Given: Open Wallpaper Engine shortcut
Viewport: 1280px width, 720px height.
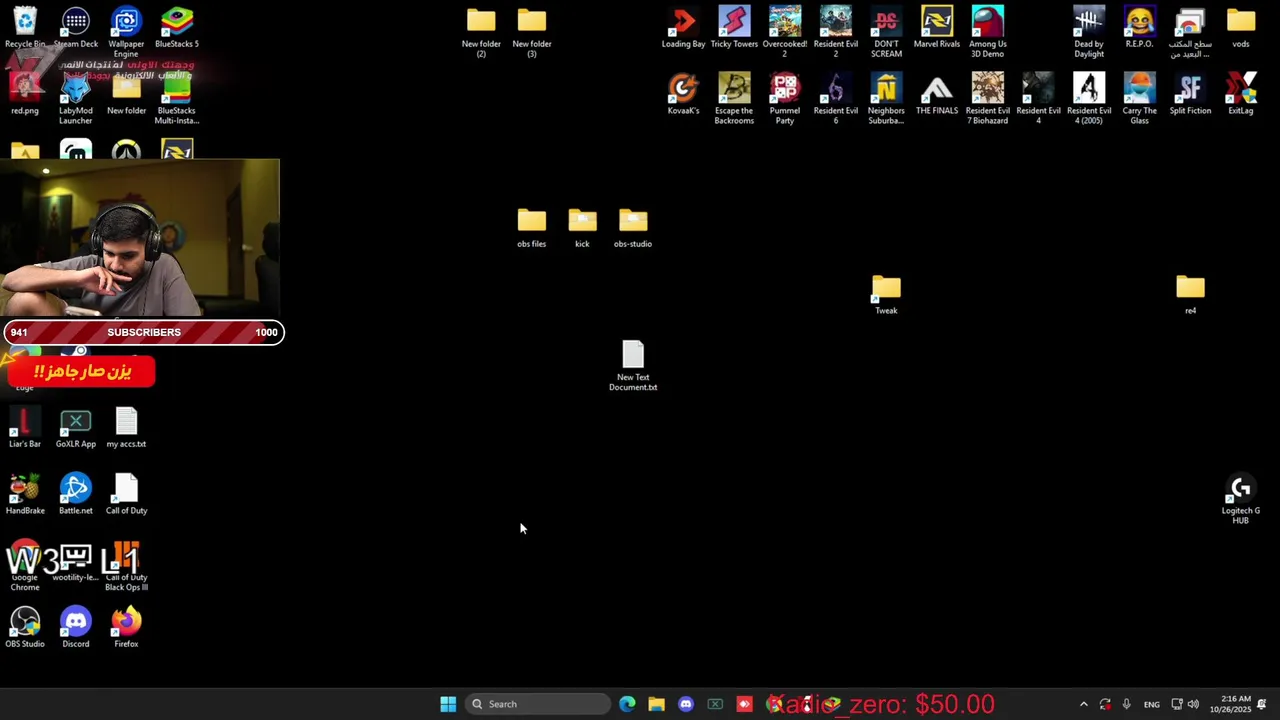Looking at the screenshot, I should 126,31.
